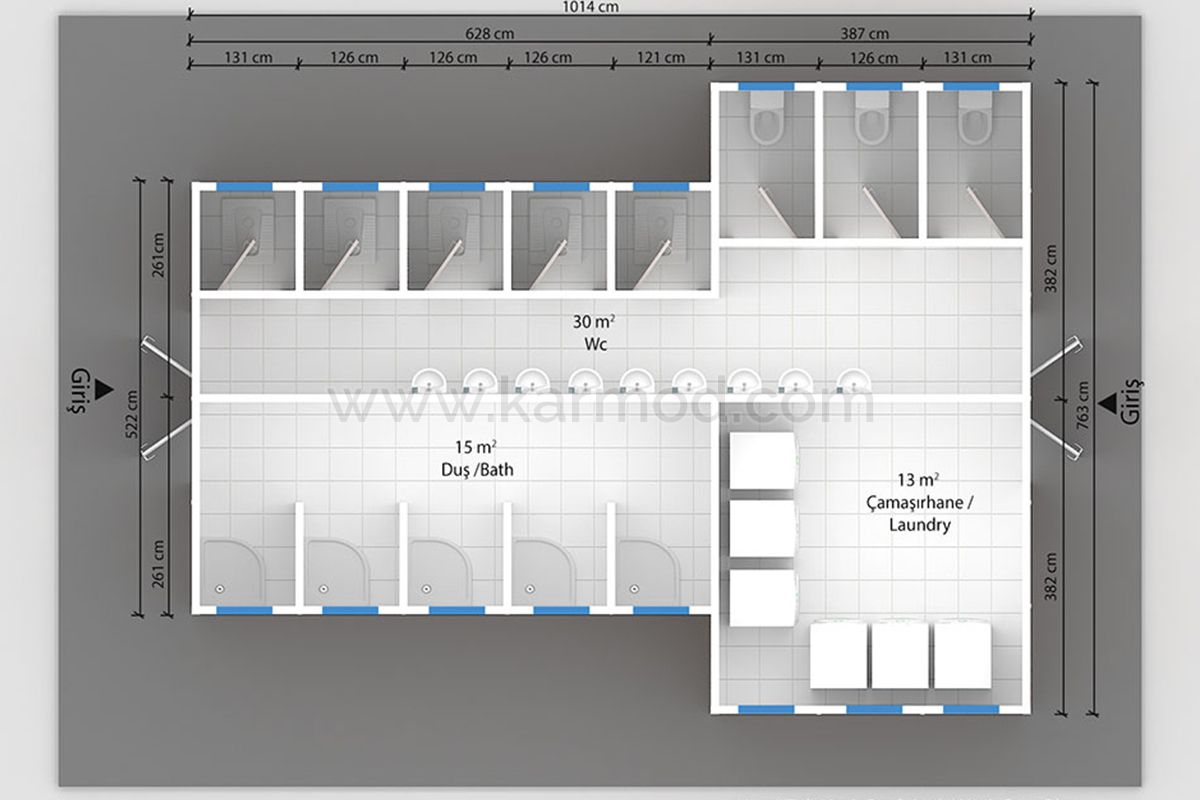1200x800 pixels.
Task: Click the black entrance arrow on the right side
Action: pos(1108,402)
